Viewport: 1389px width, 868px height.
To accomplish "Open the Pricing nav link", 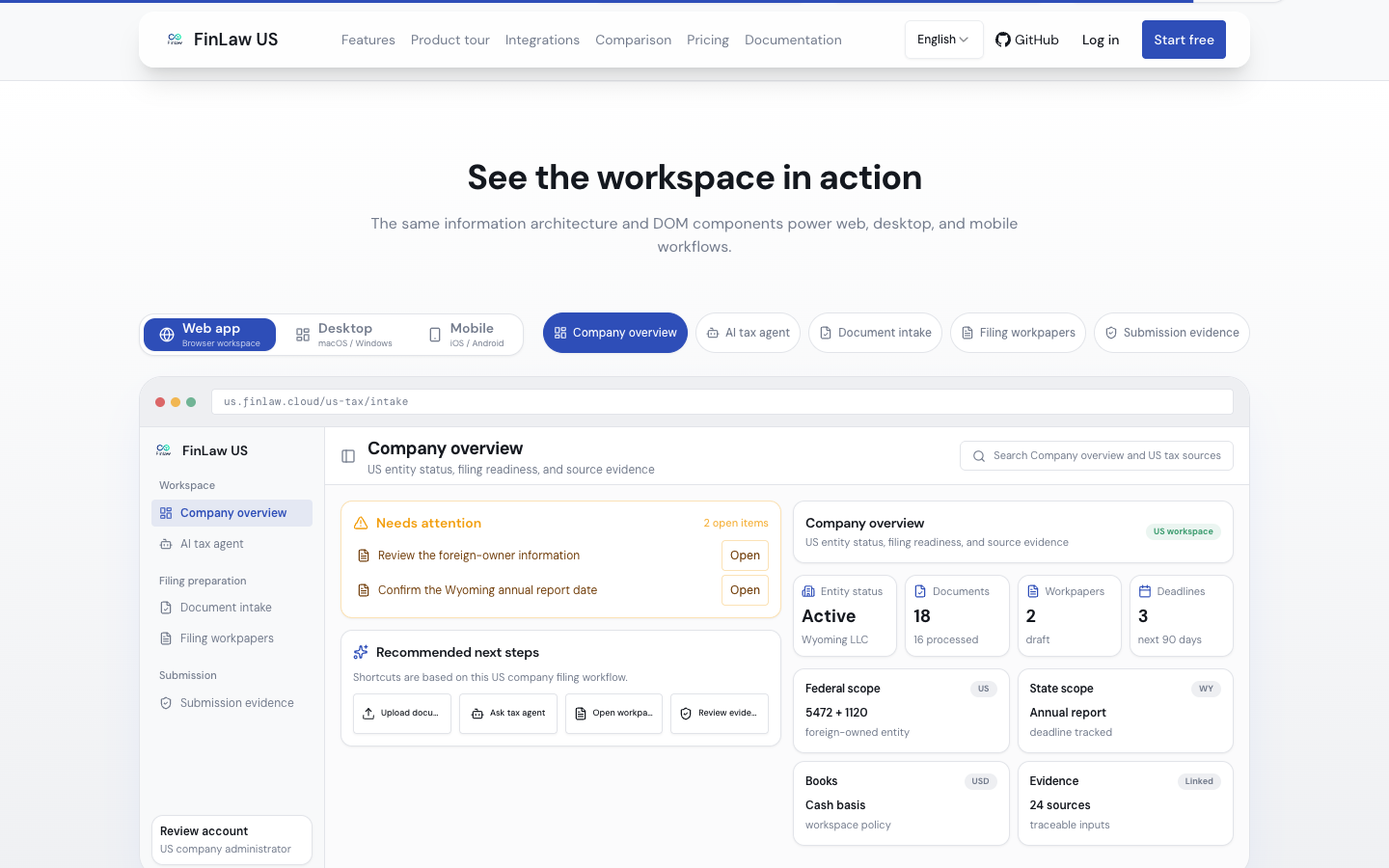I will [708, 40].
